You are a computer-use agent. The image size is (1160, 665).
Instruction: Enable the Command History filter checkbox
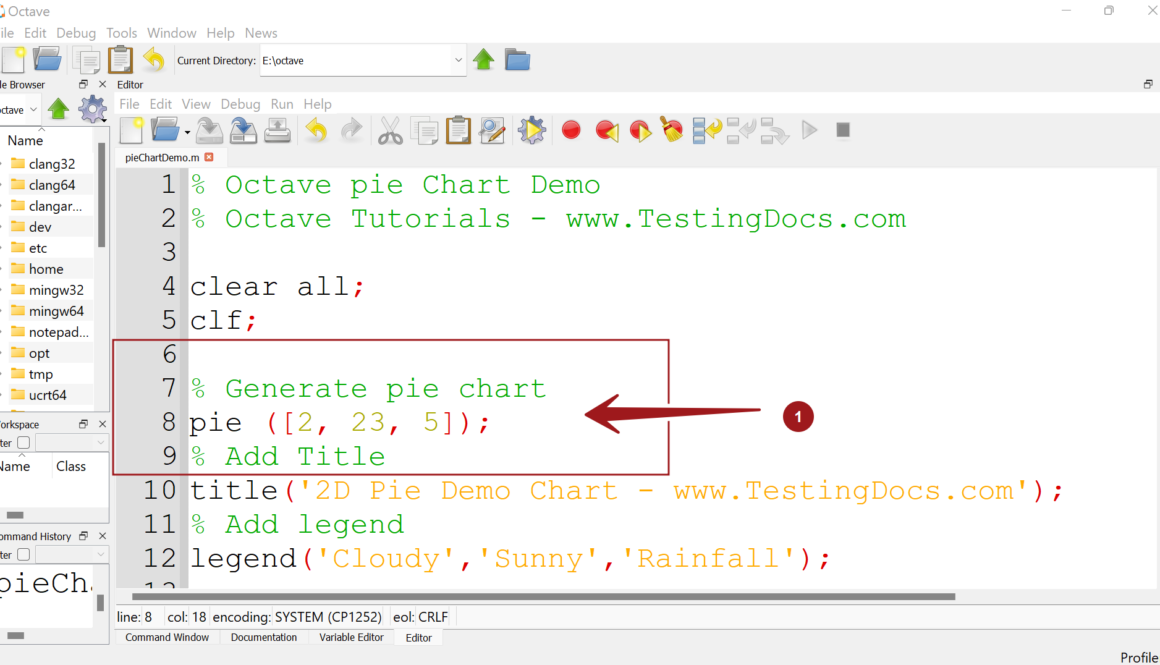click(x=23, y=554)
